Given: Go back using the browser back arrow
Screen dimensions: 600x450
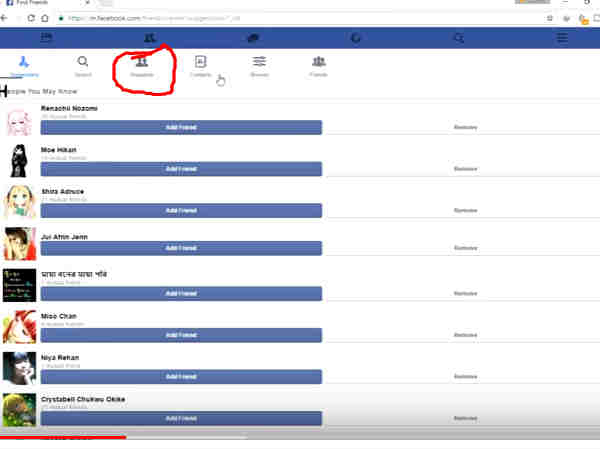Looking at the screenshot, I should coord(6,18).
